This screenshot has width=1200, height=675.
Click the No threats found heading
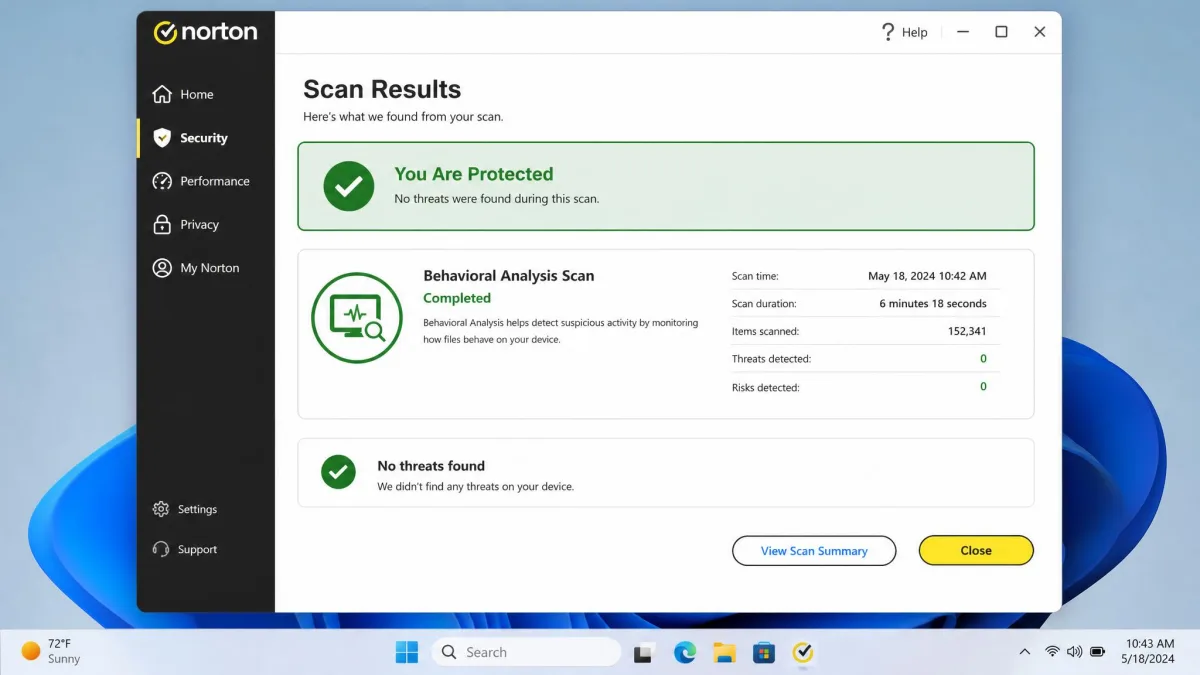[x=431, y=466]
